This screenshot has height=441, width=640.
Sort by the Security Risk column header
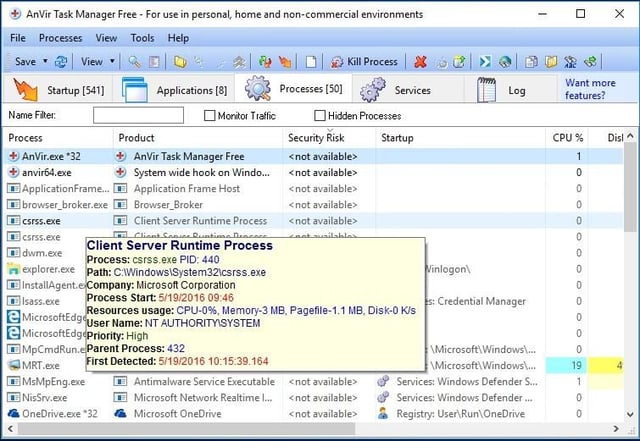point(329,138)
